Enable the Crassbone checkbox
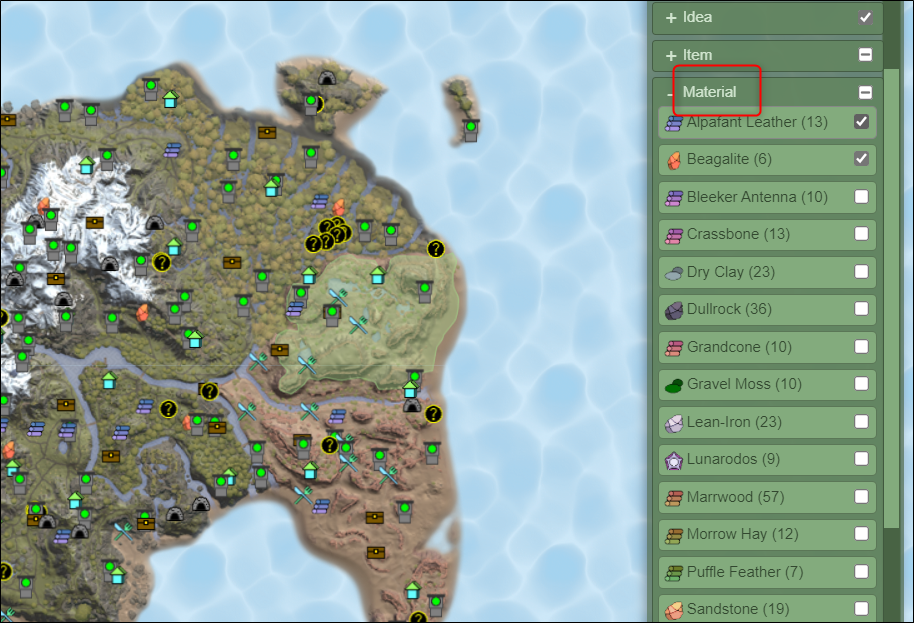Image resolution: width=914 pixels, height=623 pixels. [x=861, y=234]
